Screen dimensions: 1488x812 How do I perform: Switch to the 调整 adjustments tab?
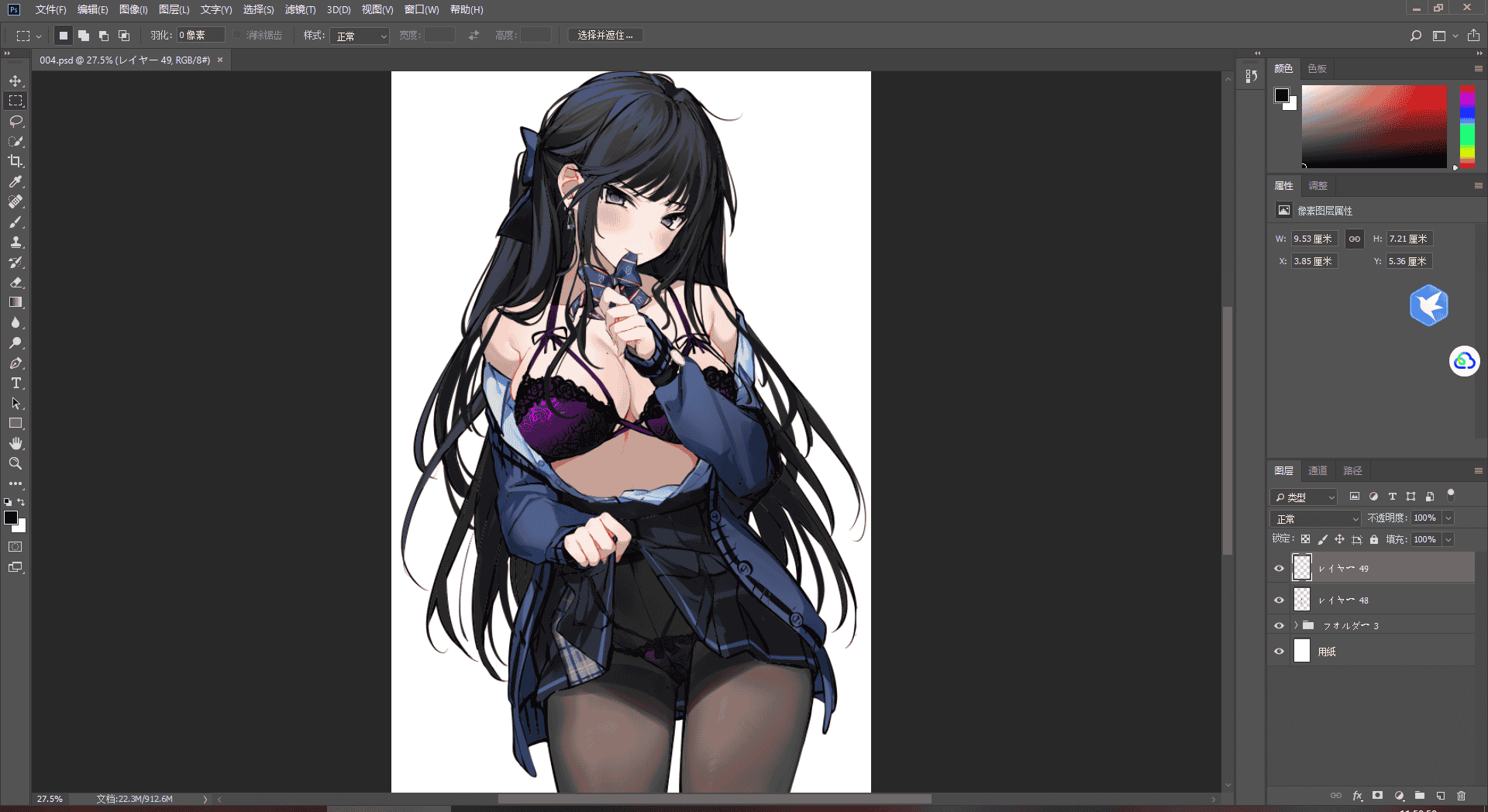1318,185
